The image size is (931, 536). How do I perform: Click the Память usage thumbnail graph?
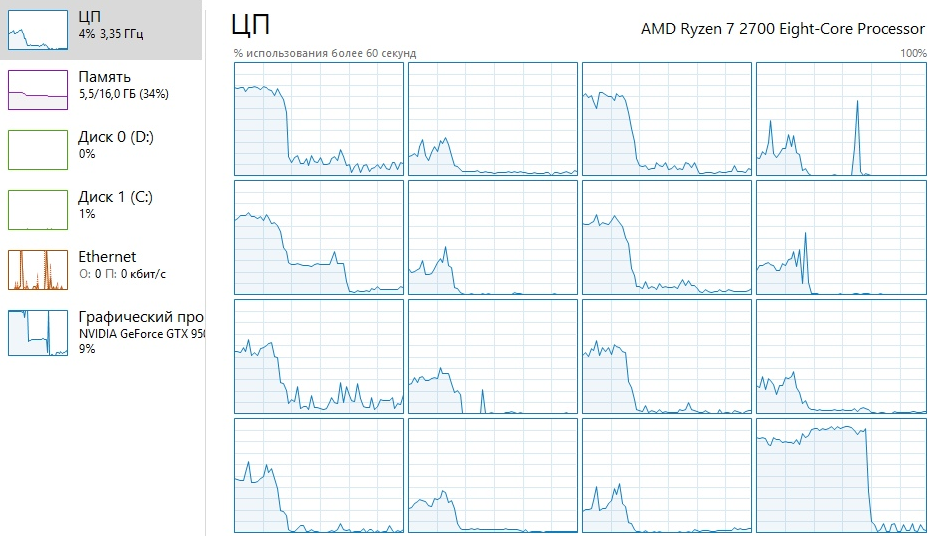point(38,90)
